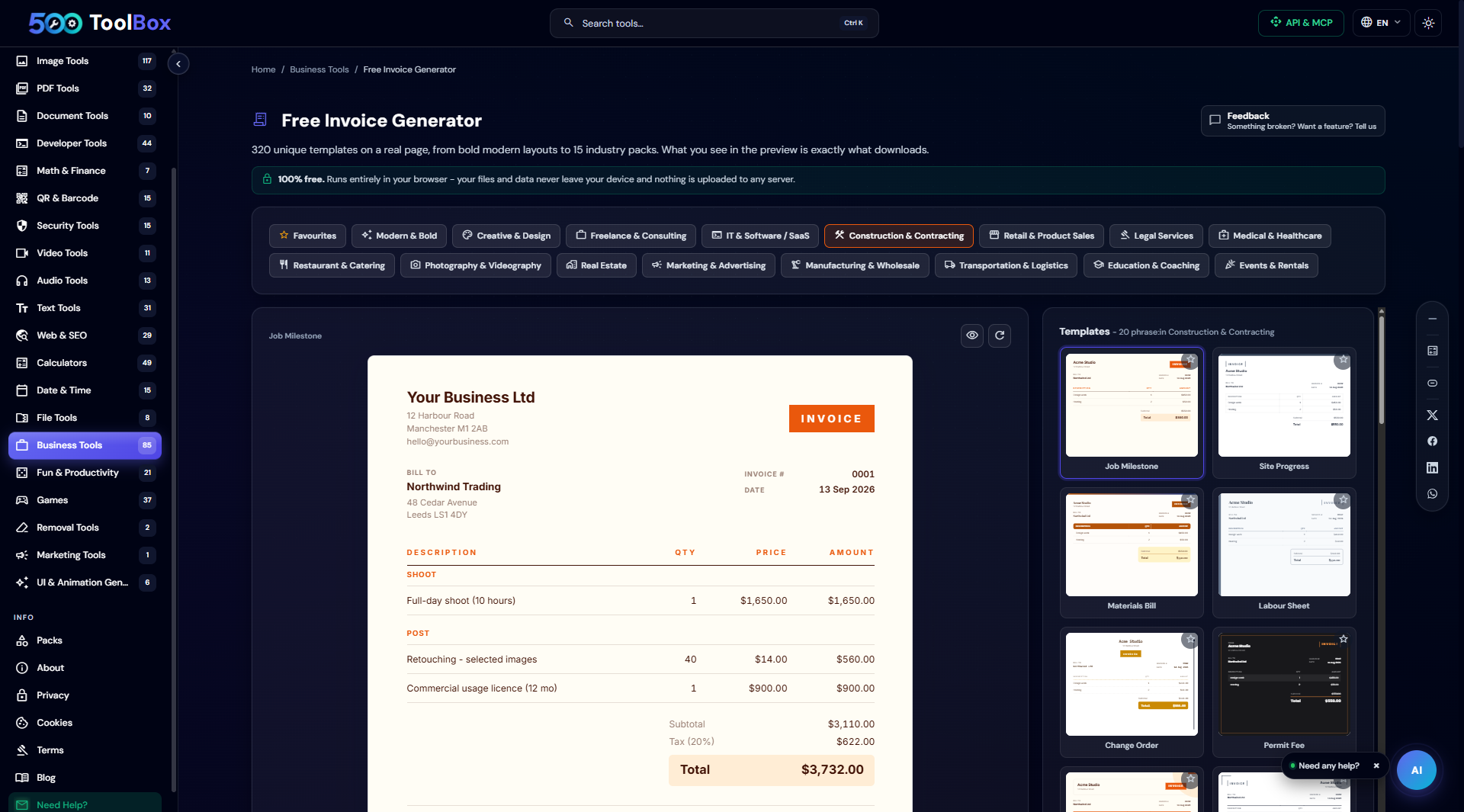Open the EN language dropdown
This screenshot has height=812, width=1464.
1381,23
